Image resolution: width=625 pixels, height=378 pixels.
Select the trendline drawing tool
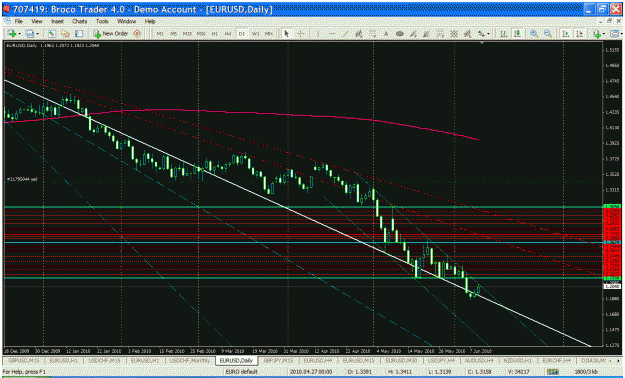346,34
